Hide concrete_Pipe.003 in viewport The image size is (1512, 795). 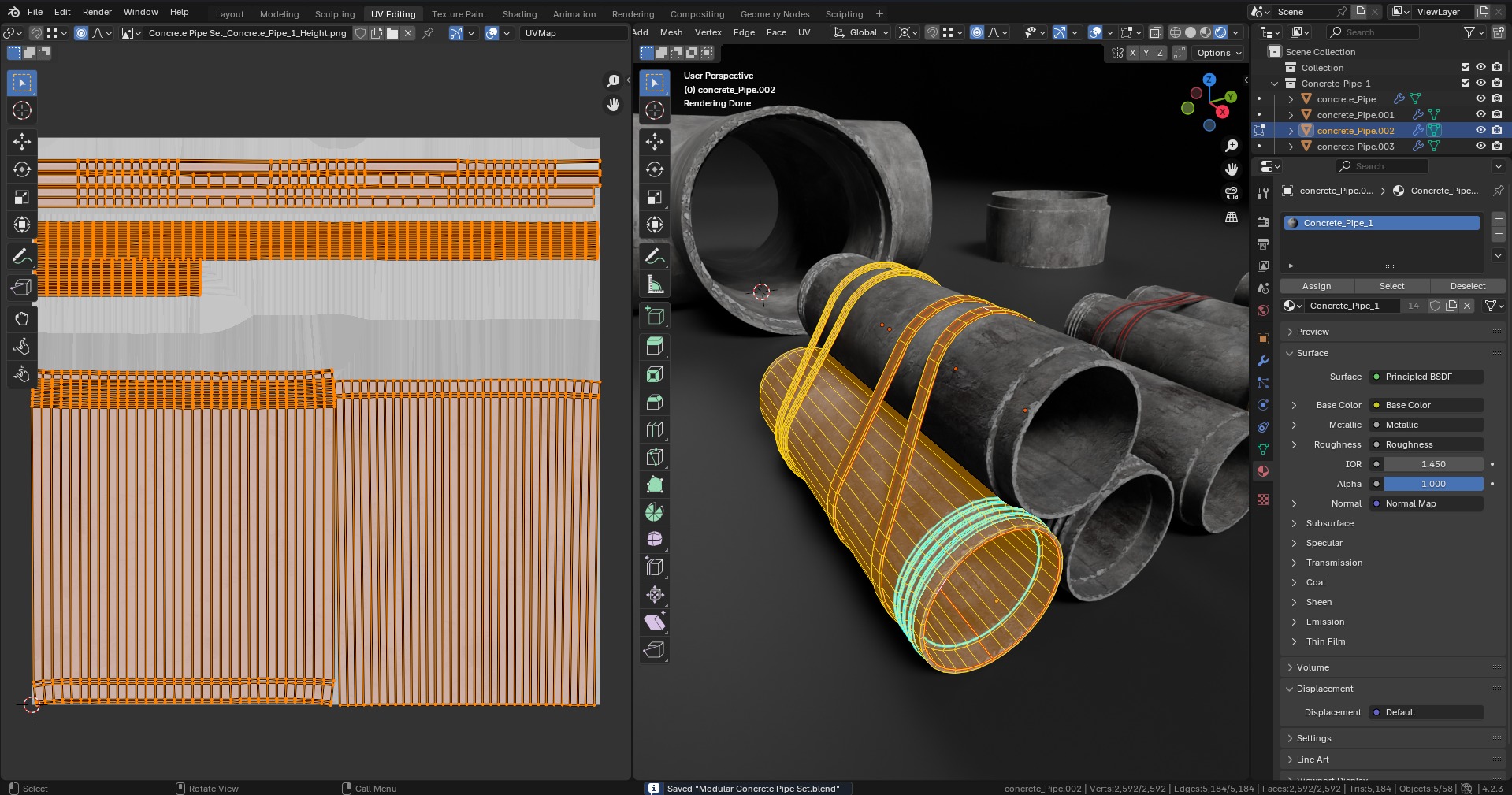1480,147
